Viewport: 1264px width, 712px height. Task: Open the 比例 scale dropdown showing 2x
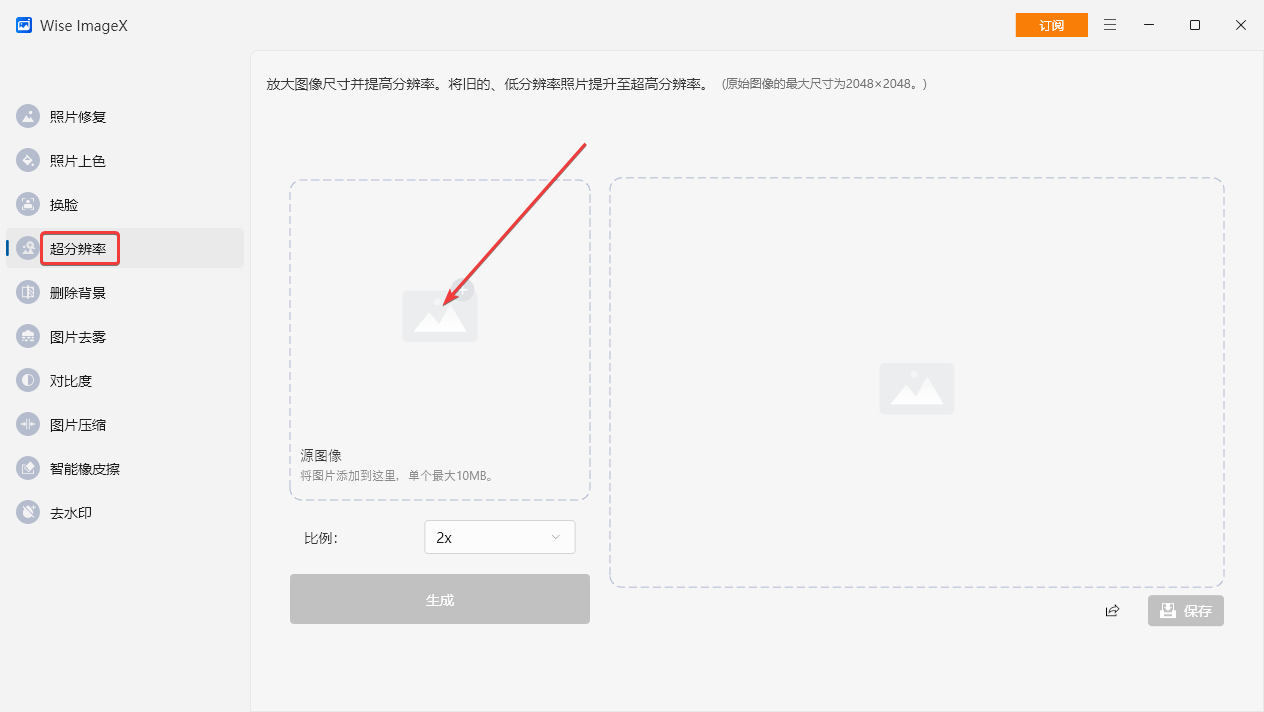tap(499, 537)
